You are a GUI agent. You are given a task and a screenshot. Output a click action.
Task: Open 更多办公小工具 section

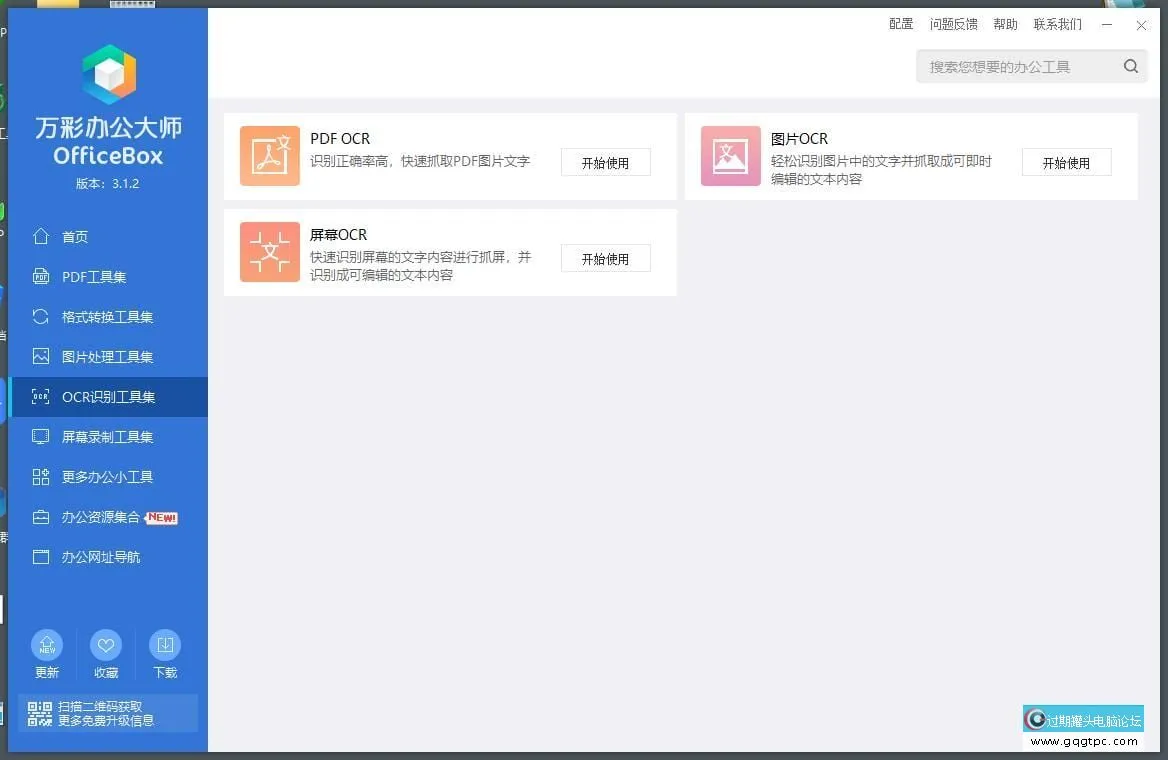(107, 477)
